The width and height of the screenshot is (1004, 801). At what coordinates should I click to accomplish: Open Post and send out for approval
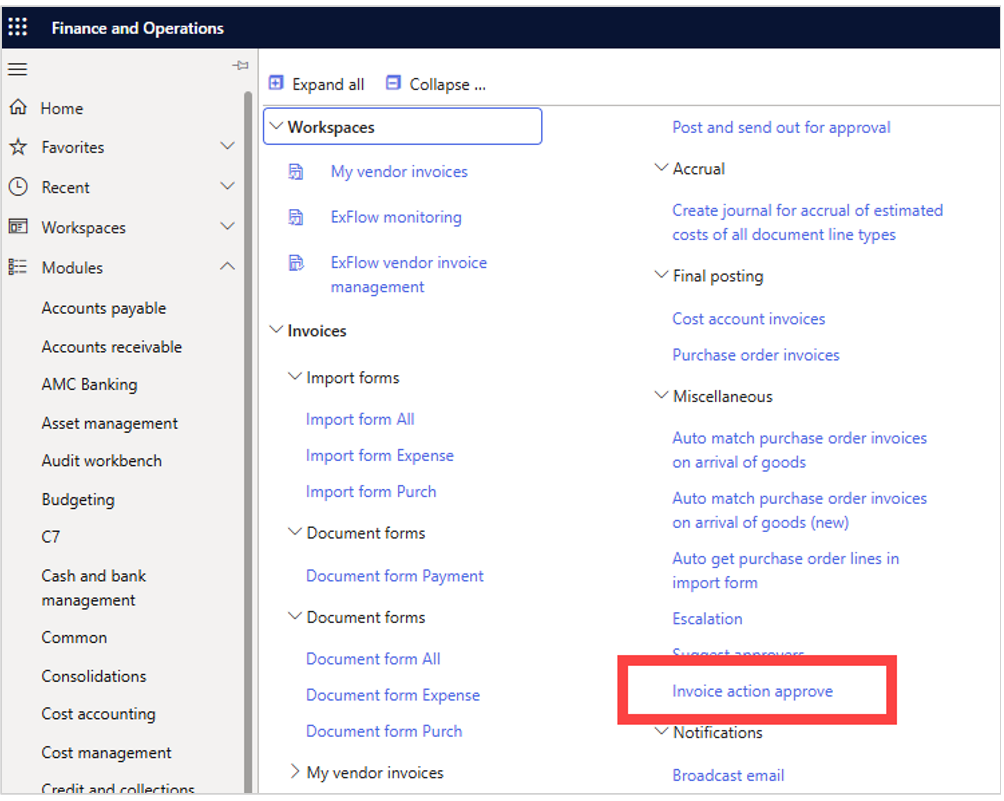[781, 127]
